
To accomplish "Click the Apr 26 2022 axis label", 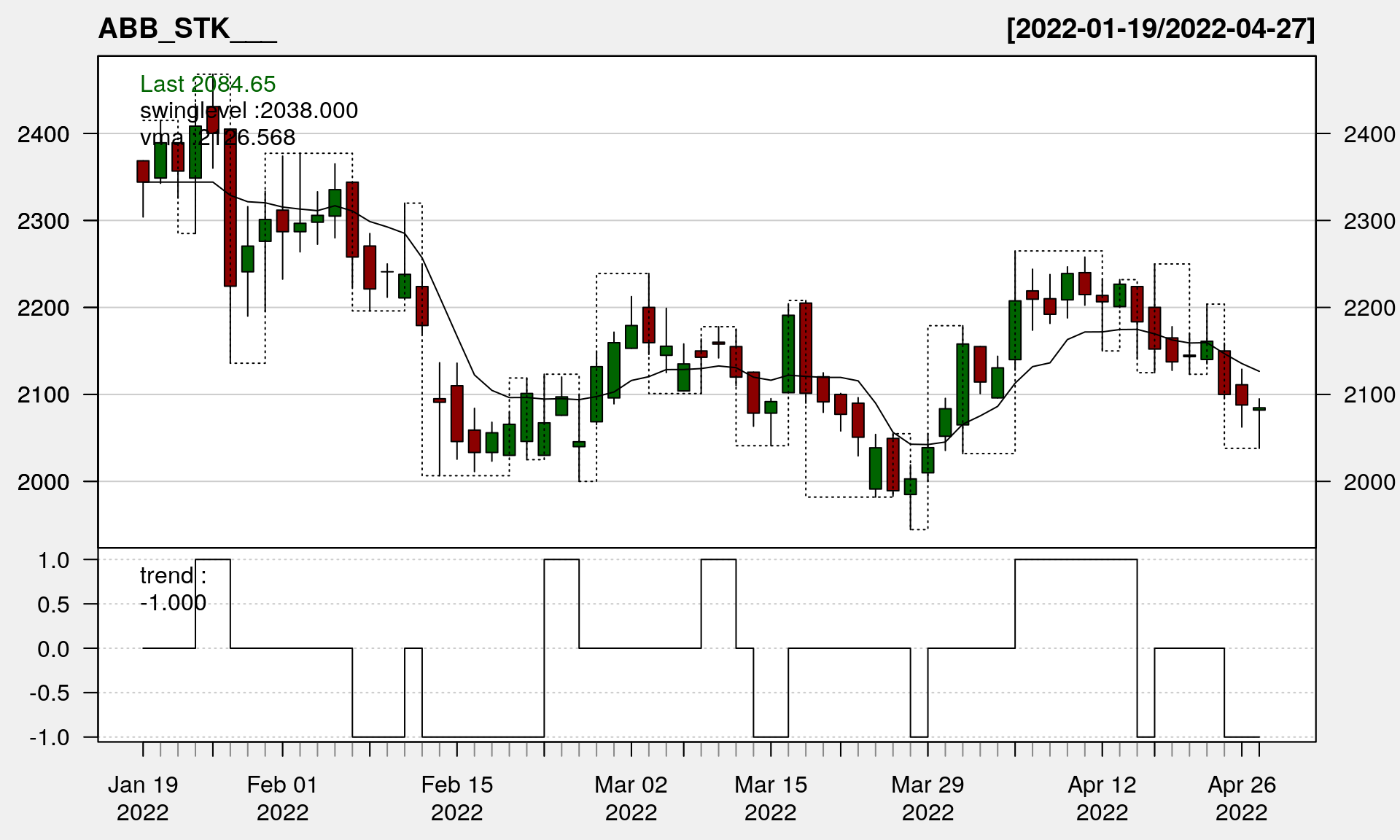I will pos(1241,798).
